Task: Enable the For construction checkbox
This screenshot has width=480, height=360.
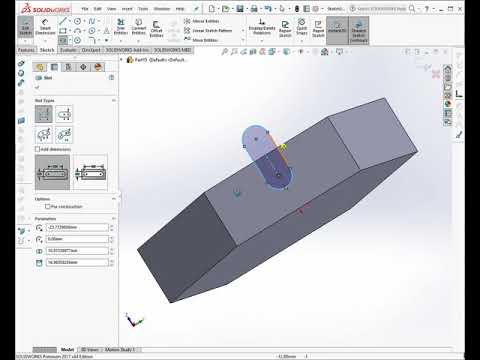Action: tap(48, 207)
